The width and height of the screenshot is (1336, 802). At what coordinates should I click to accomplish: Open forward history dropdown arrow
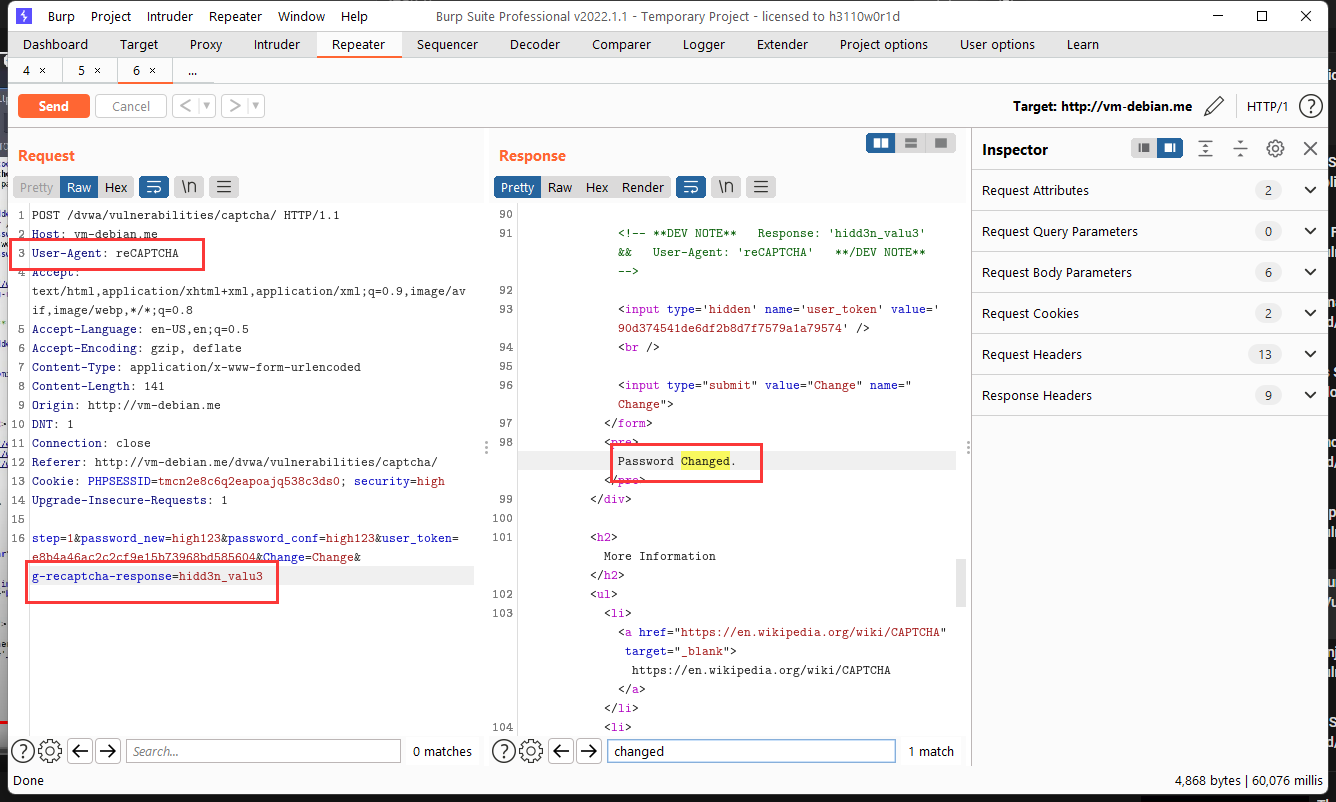(x=256, y=106)
